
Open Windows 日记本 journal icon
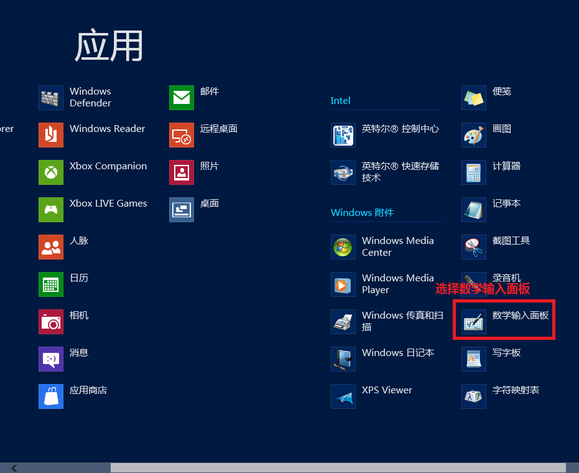point(343,359)
